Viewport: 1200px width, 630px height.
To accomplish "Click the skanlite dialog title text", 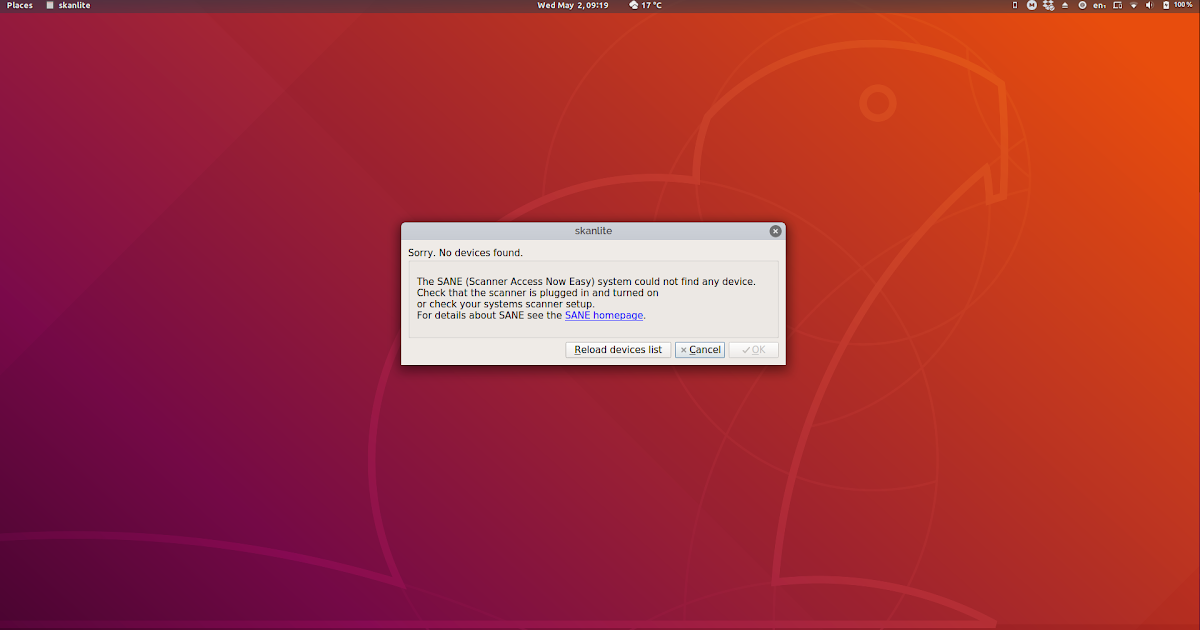I will [593, 231].
